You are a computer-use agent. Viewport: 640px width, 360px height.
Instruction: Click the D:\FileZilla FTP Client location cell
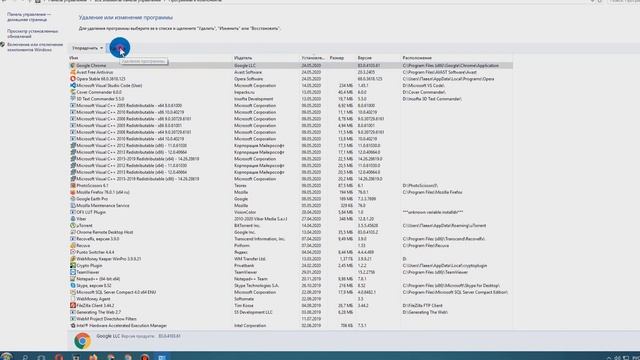422,306
